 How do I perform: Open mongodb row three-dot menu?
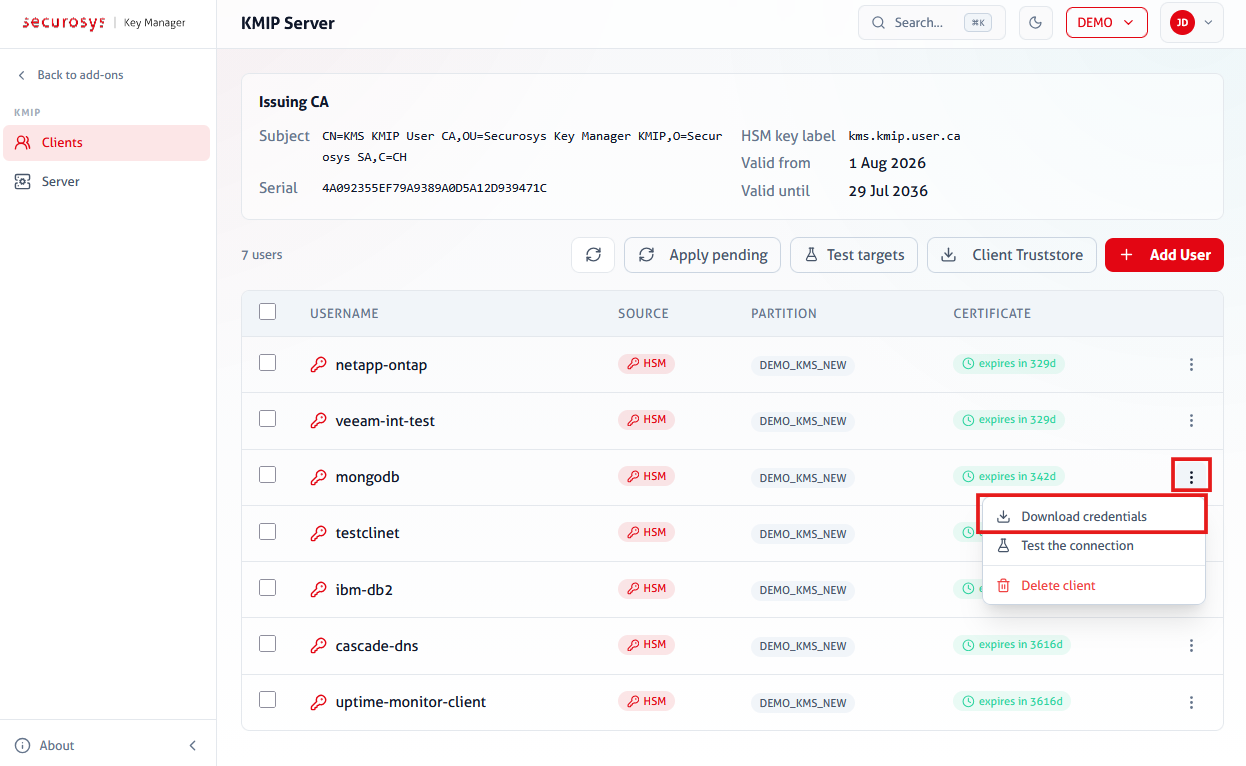point(1191,477)
